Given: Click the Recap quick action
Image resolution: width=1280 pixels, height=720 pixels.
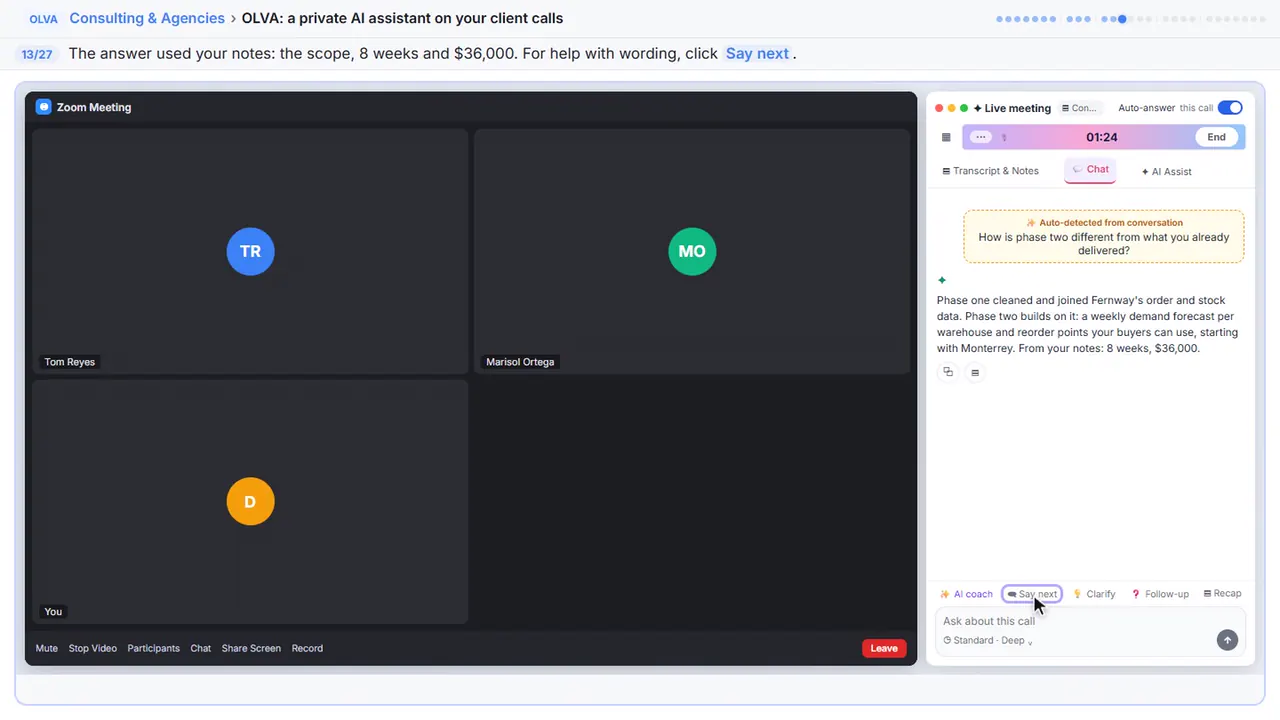Looking at the screenshot, I should pyautogui.click(x=1222, y=594).
